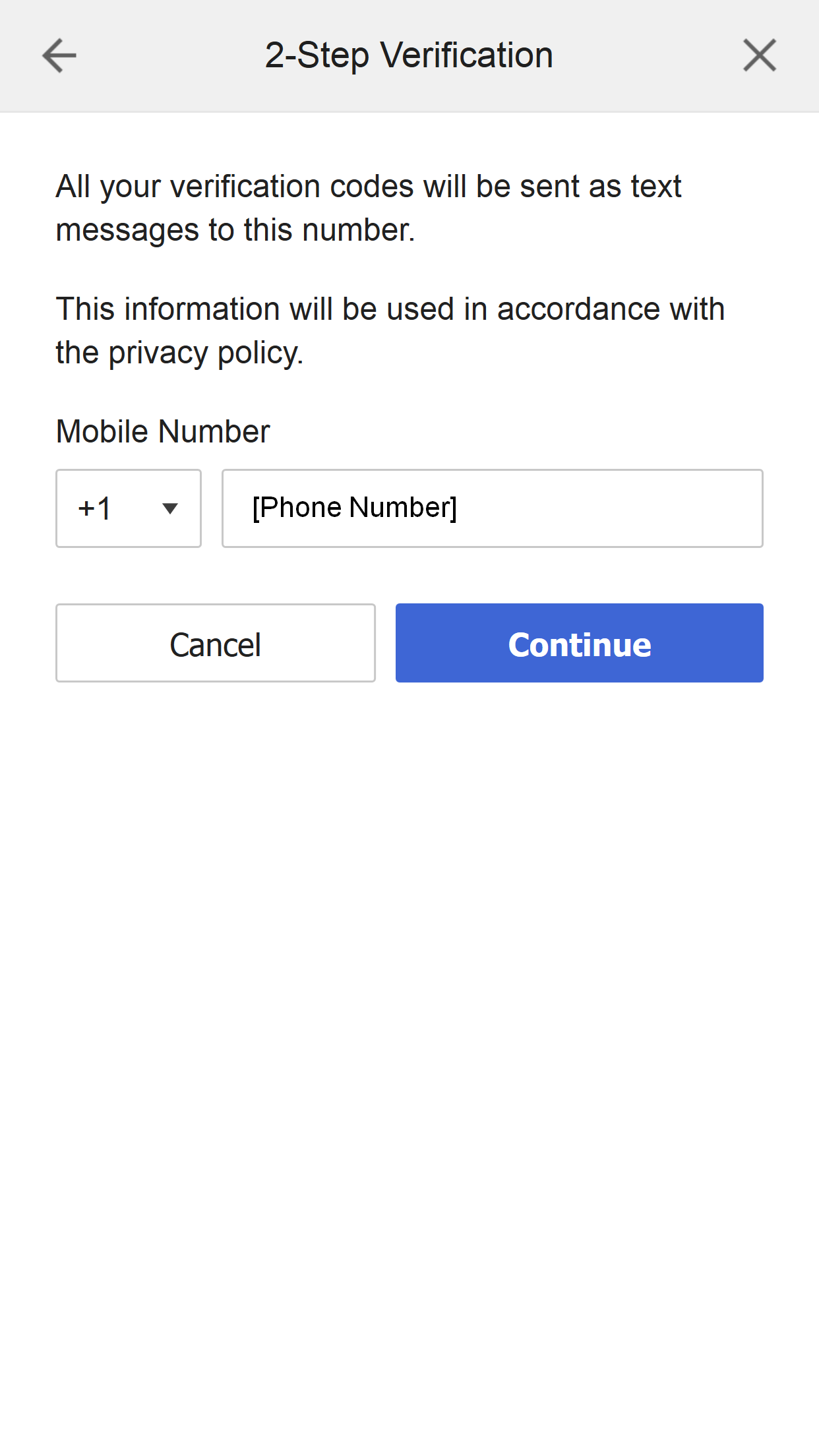Expand the mobile number country code list
This screenshot has width=819, height=1456.
pos(129,508)
